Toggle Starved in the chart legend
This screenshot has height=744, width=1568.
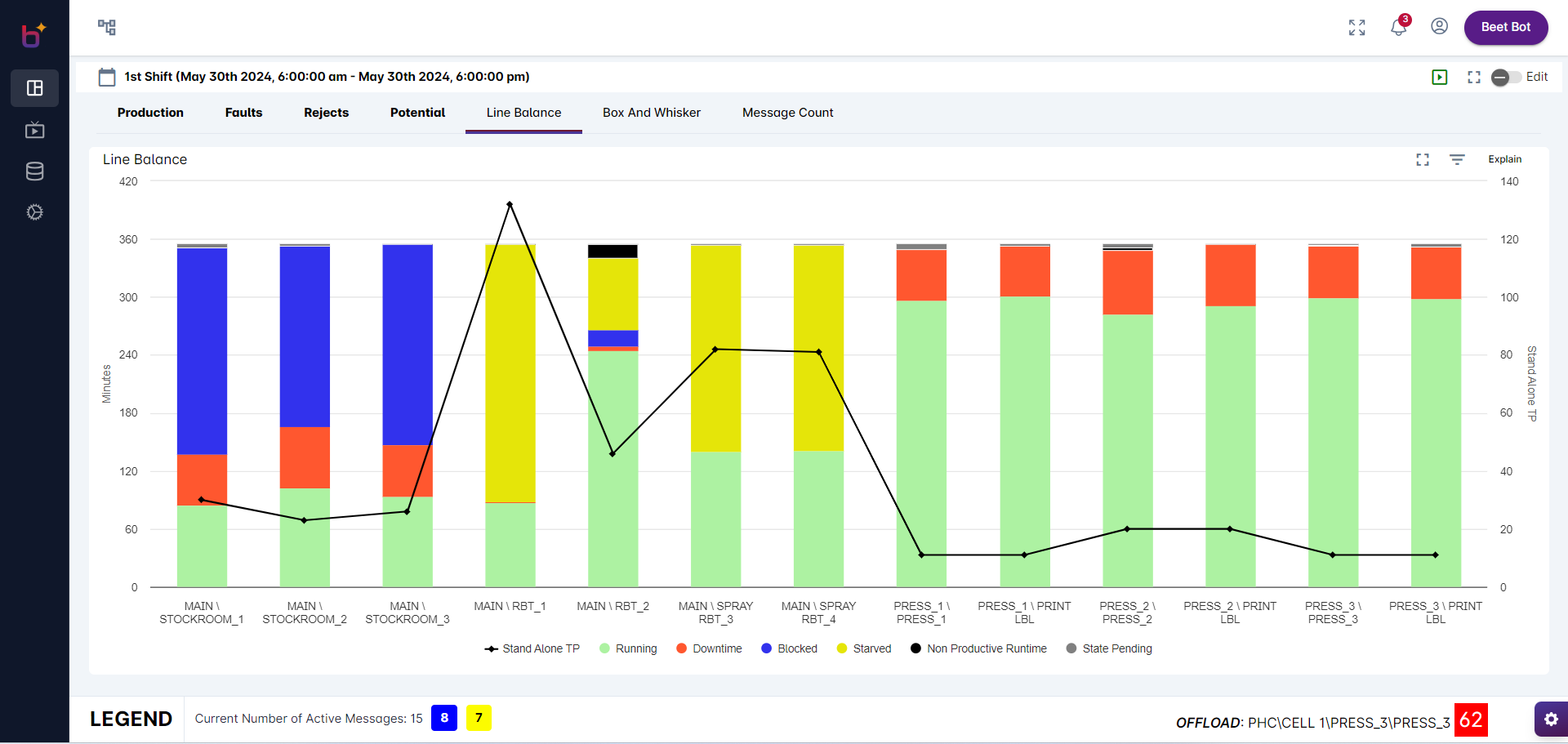tap(864, 648)
